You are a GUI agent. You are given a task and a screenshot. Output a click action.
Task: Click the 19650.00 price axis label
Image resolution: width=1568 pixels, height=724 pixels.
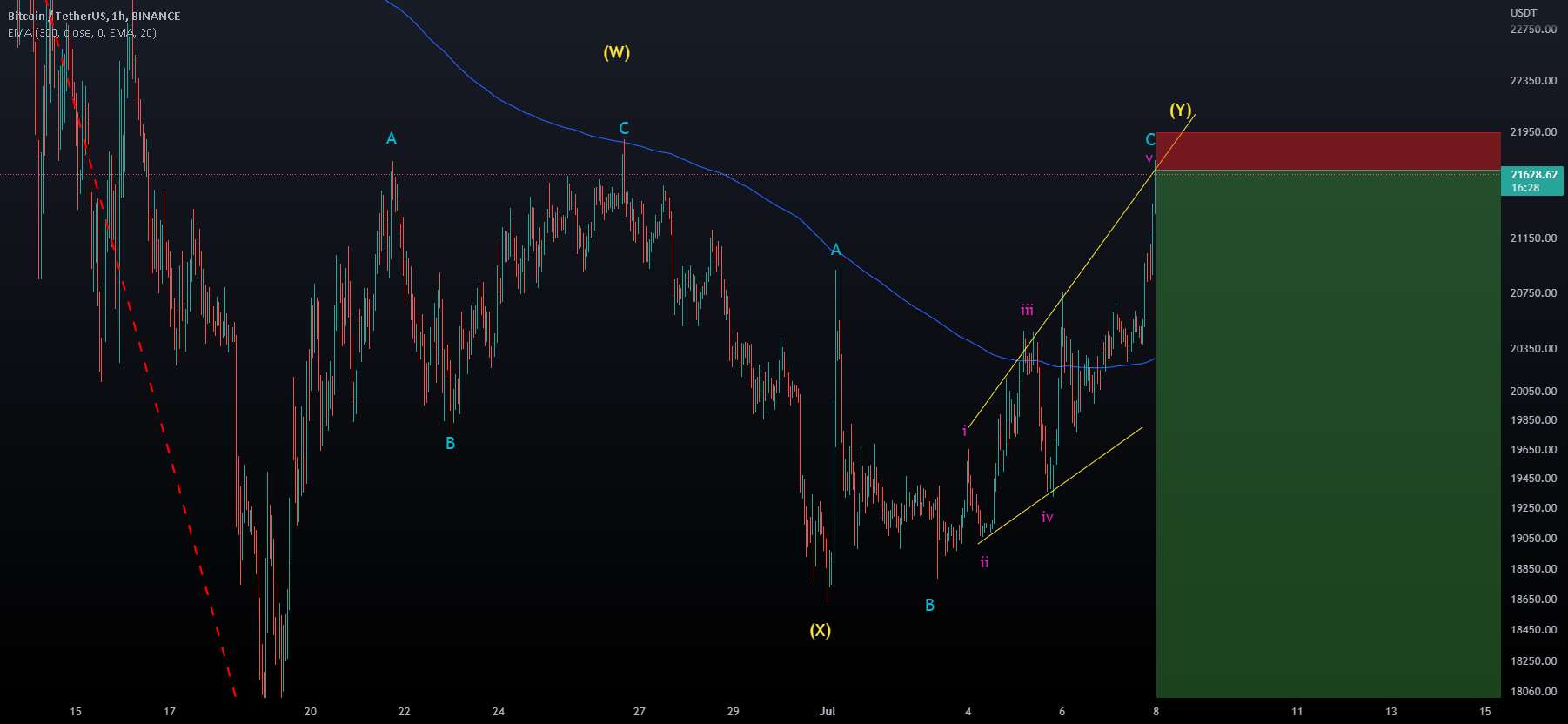coord(1533,449)
